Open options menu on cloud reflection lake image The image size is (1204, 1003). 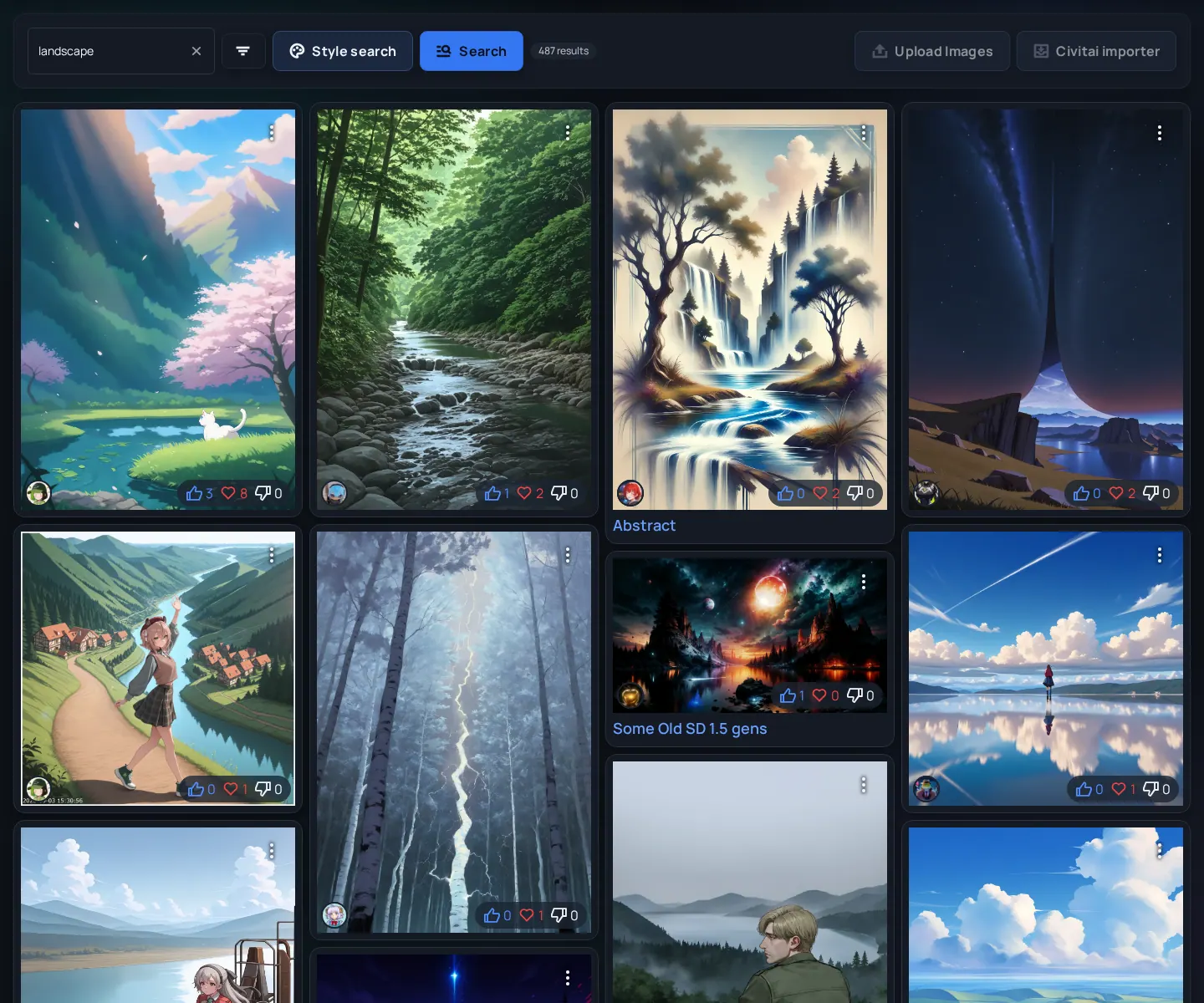click(1160, 555)
